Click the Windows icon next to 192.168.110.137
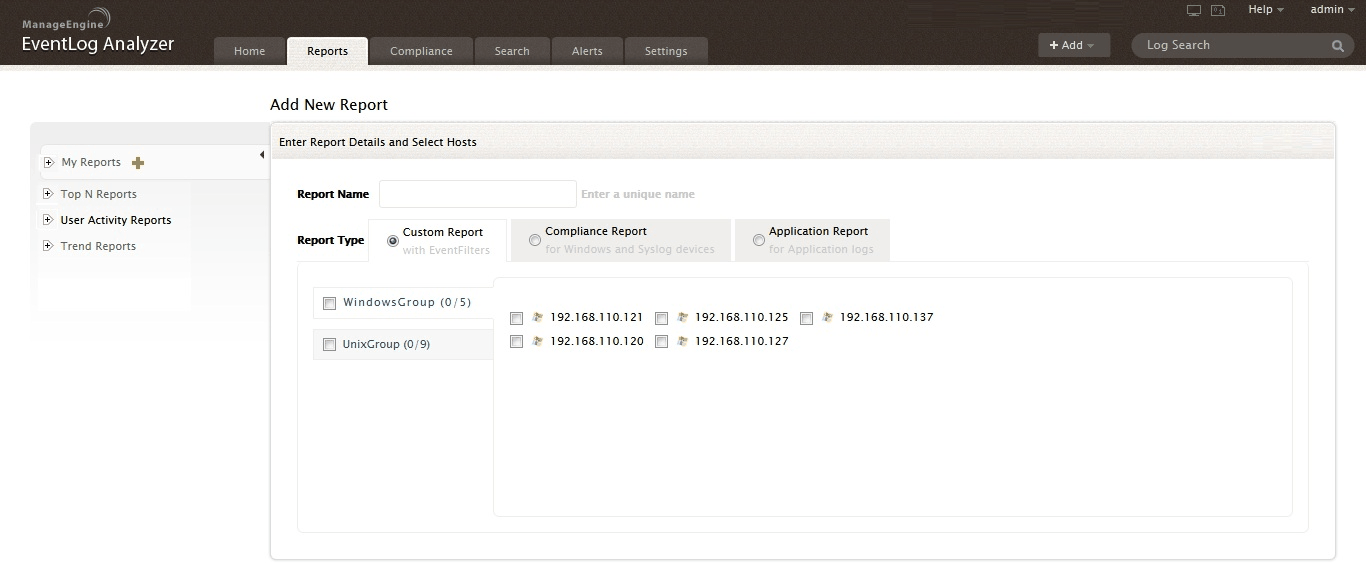1366x563 pixels. (x=827, y=317)
